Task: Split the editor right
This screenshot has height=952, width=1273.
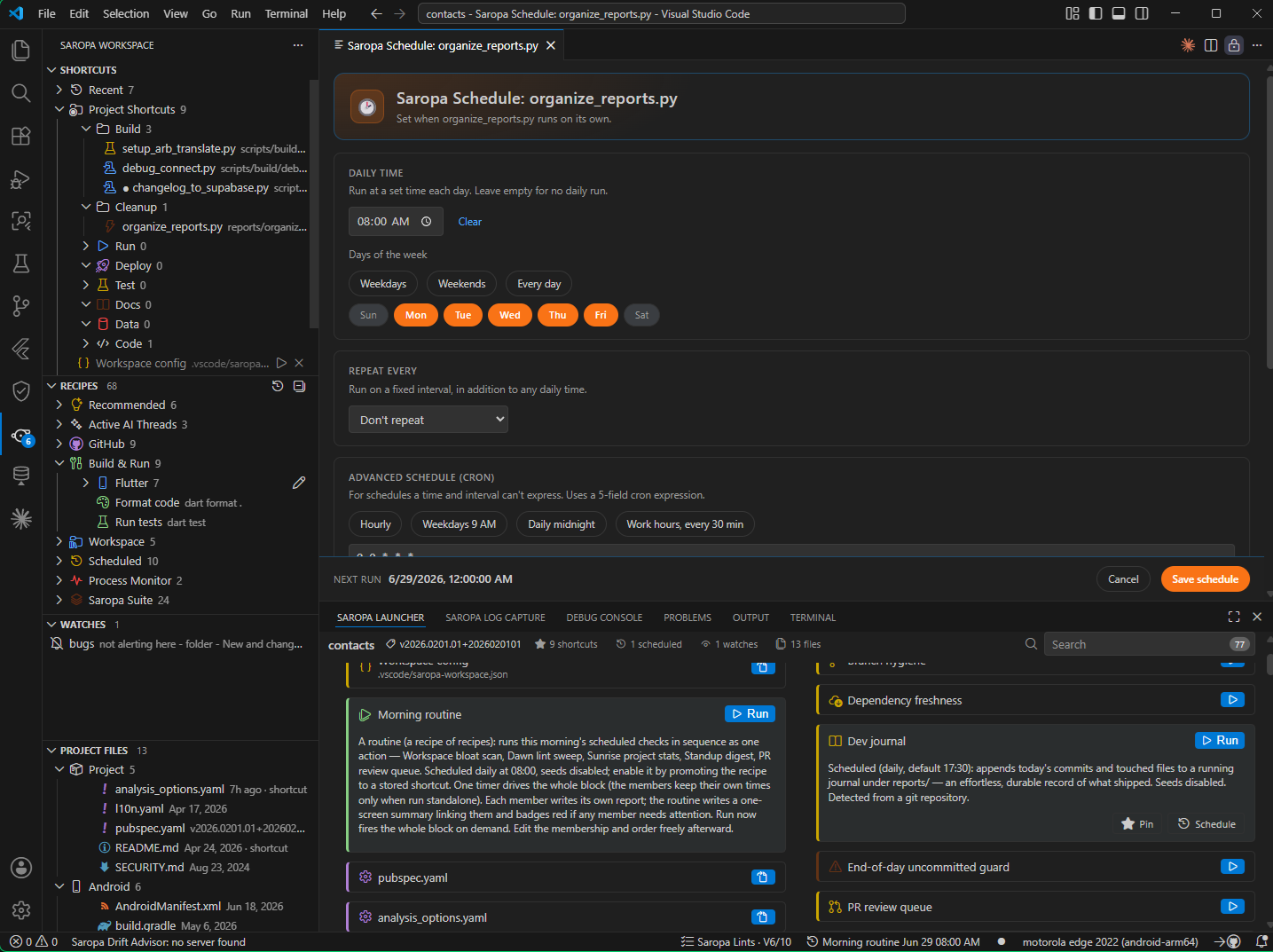Action: coord(1211,45)
